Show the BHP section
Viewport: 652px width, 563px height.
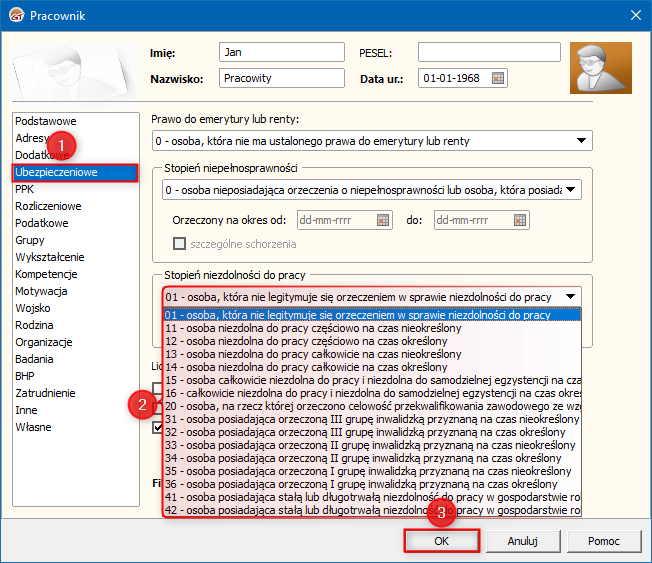pos(75,376)
